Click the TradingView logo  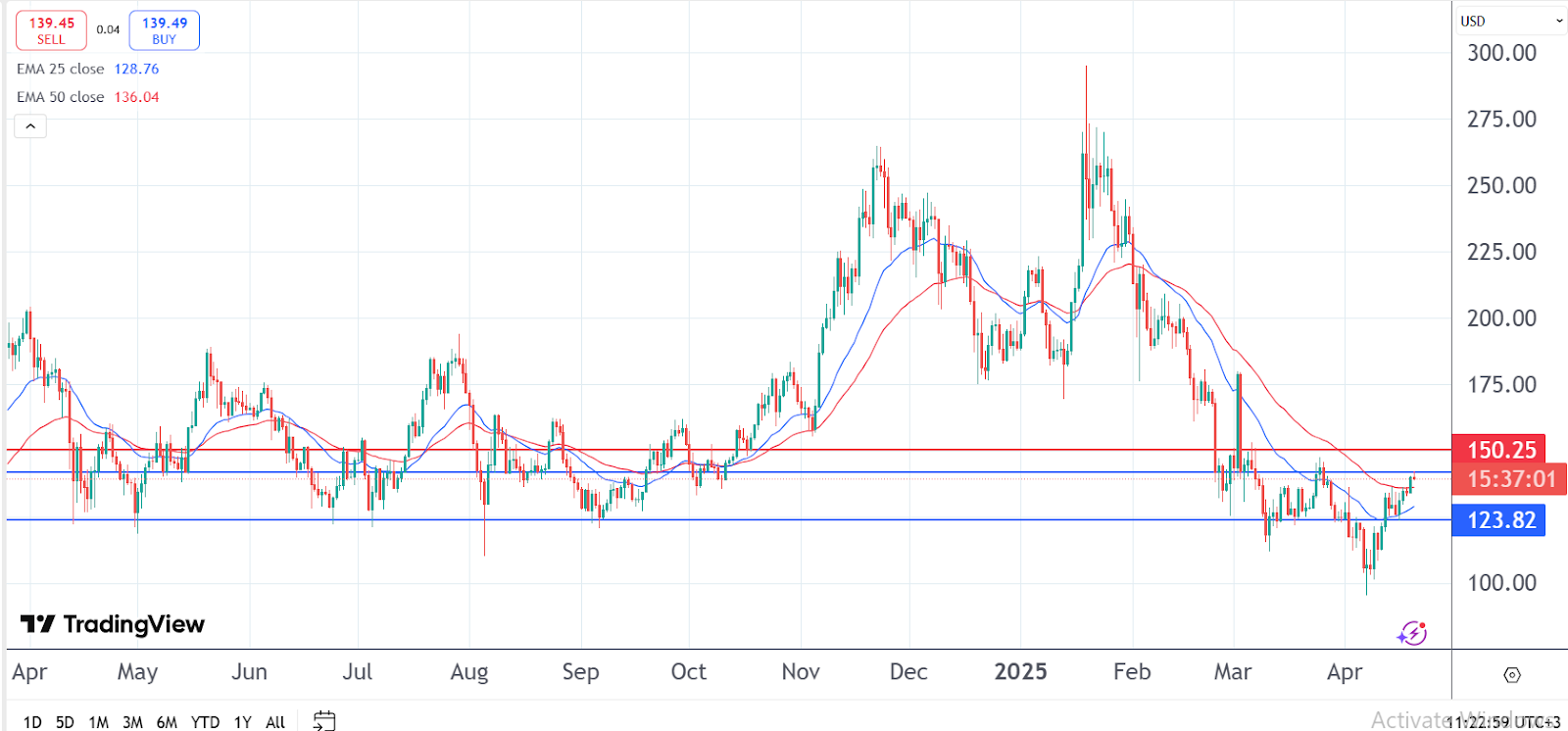(113, 624)
